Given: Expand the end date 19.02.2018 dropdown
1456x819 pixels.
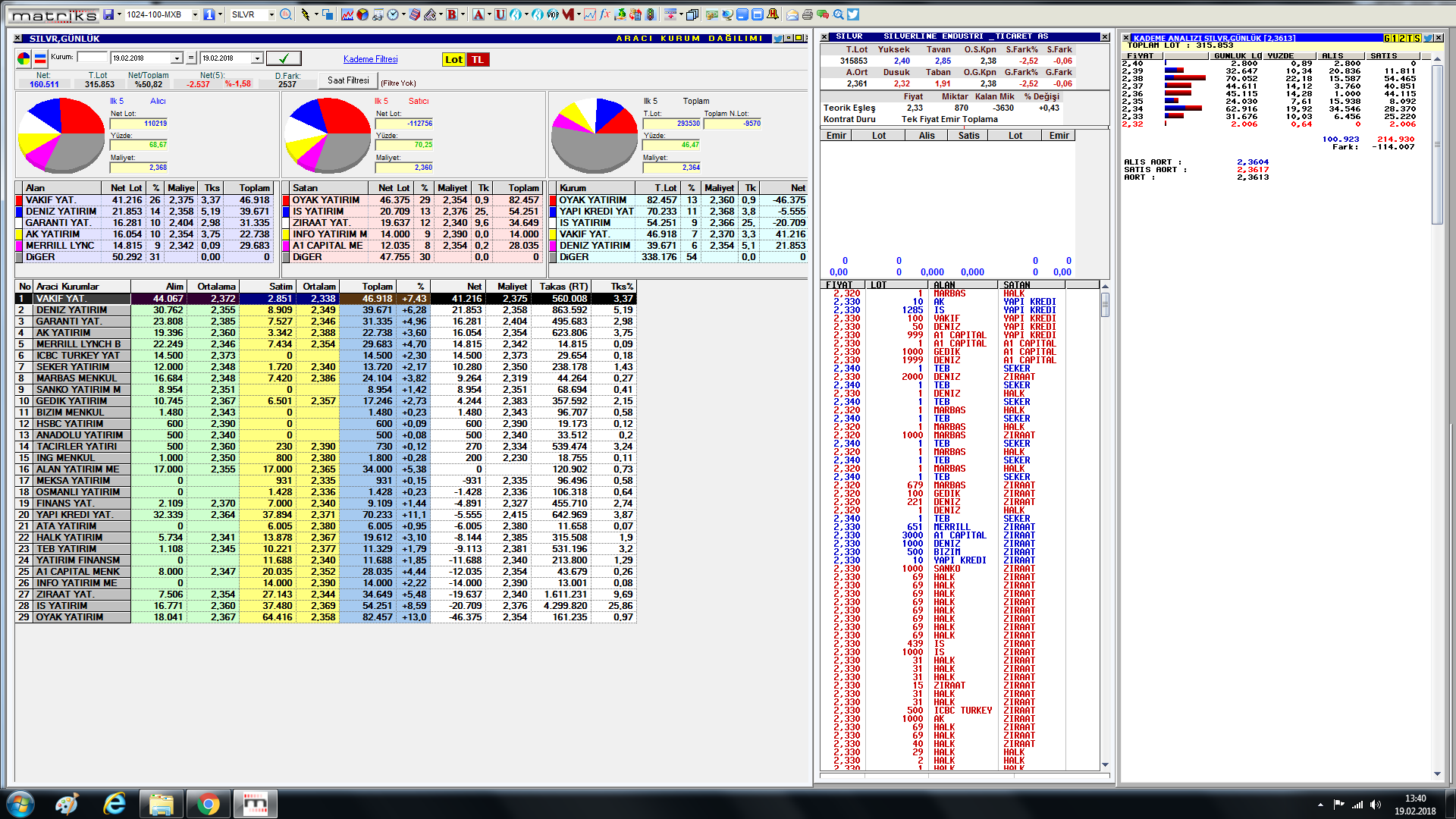Looking at the screenshot, I should click(257, 58).
